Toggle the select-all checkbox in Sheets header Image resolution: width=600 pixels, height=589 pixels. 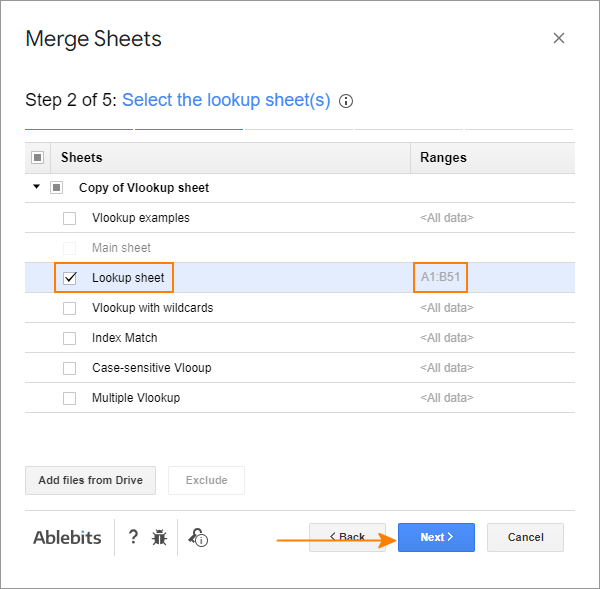point(38,157)
